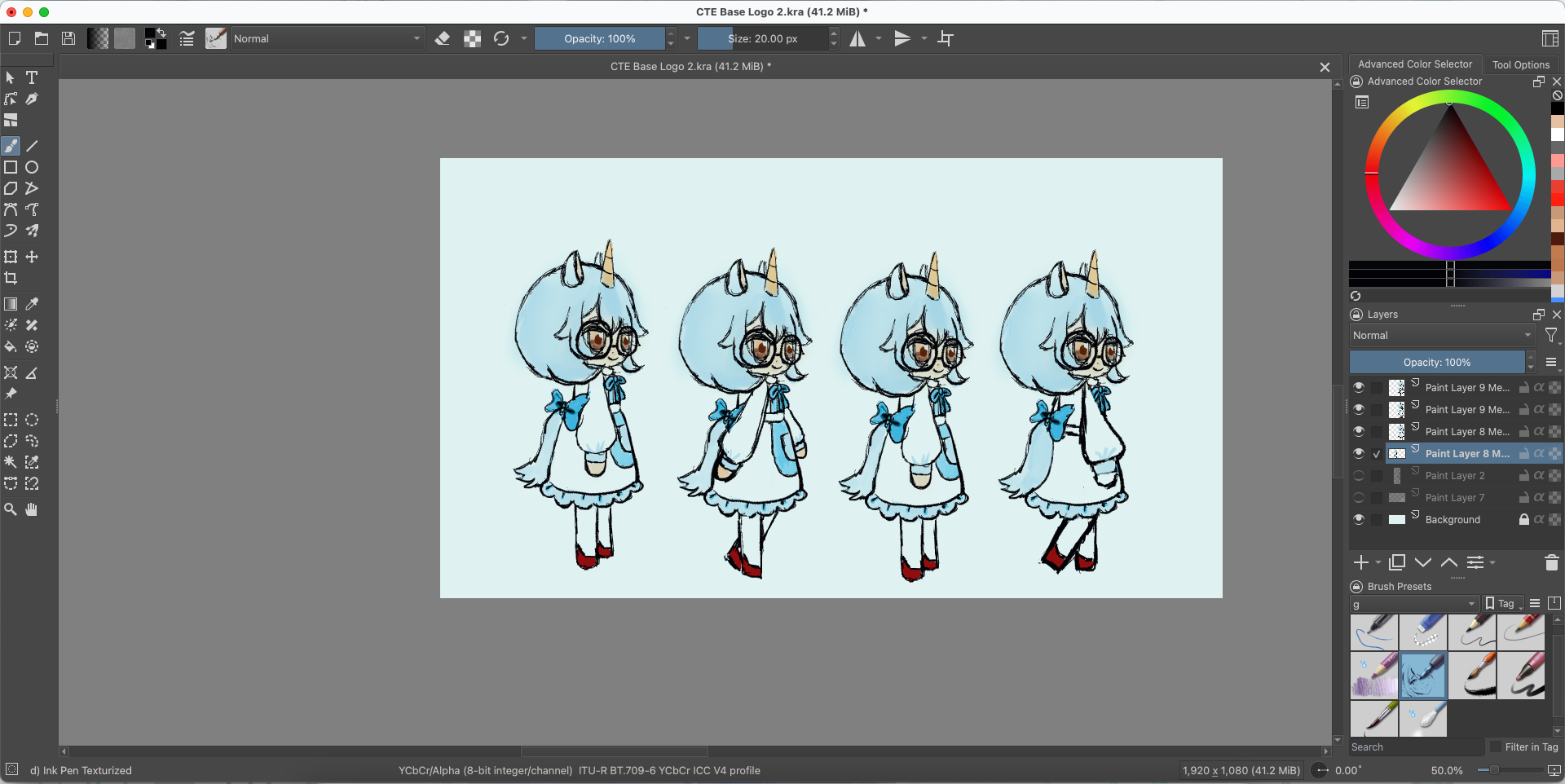
Task: Toggle preserve alpha button in toolbar
Action: 472,38
